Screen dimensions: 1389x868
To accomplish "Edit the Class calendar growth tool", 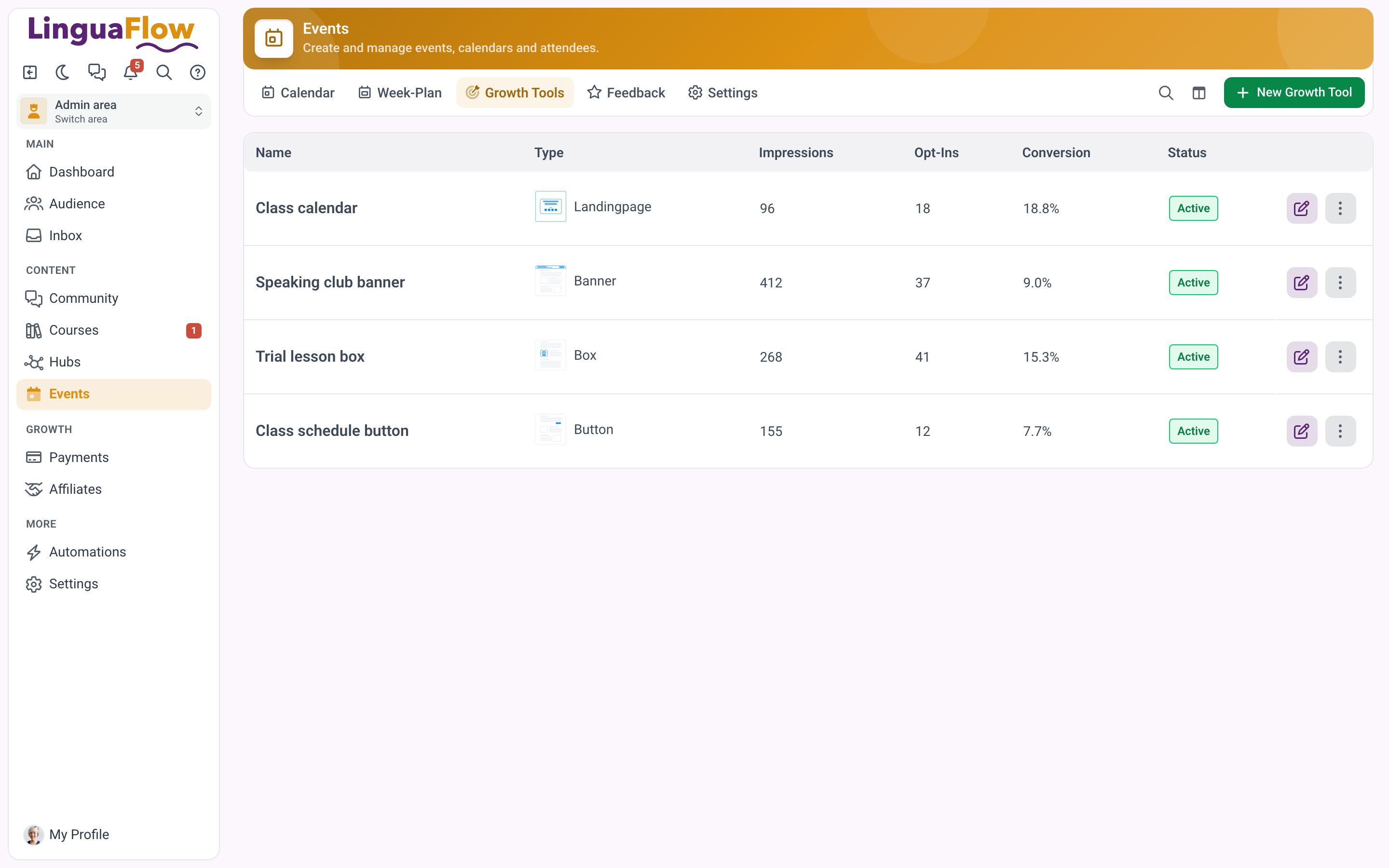I will (1302, 208).
